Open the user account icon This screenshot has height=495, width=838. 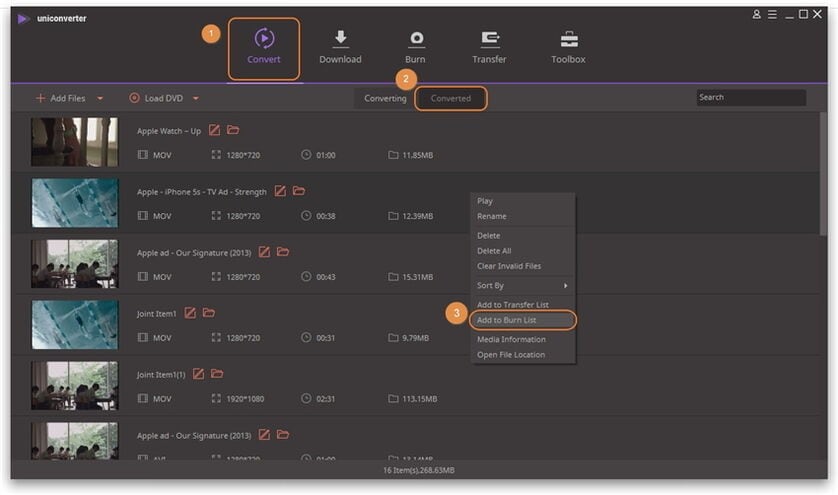tap(756, 14)
